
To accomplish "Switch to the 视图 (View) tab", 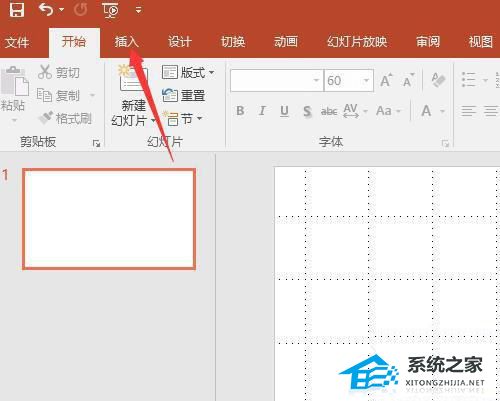I will 481,42.
